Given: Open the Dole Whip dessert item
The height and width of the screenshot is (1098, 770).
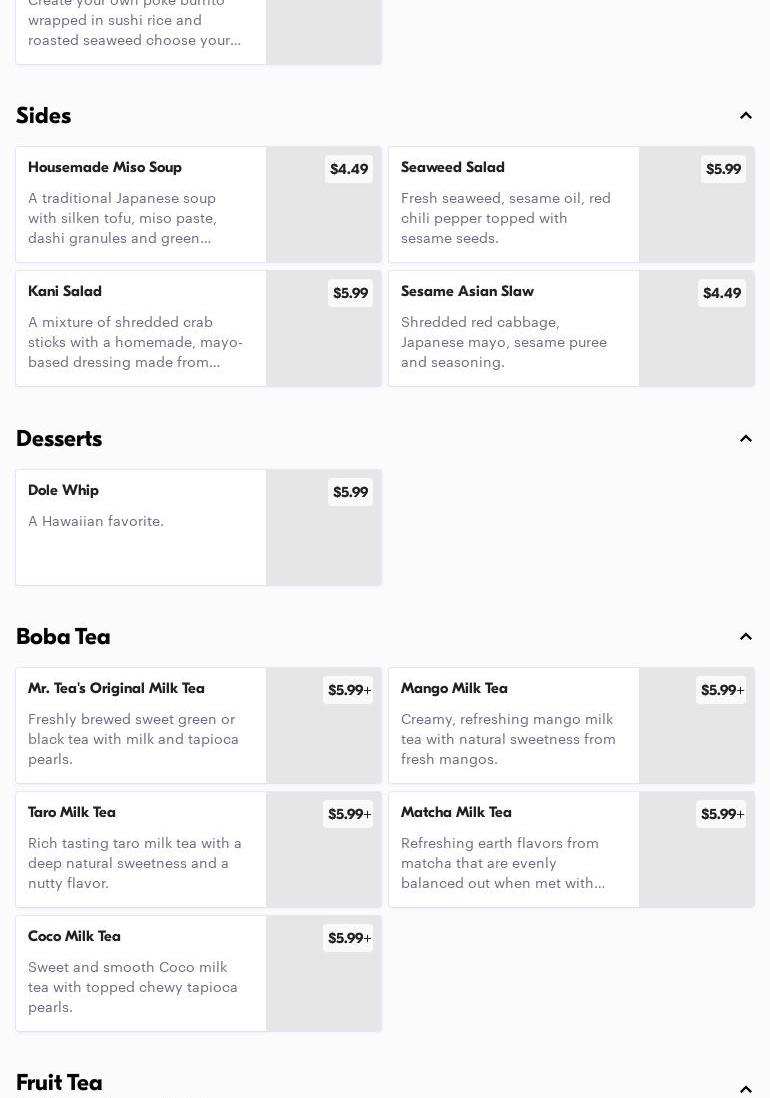Looking at the screenshot, I should click(x=140, y=527).
